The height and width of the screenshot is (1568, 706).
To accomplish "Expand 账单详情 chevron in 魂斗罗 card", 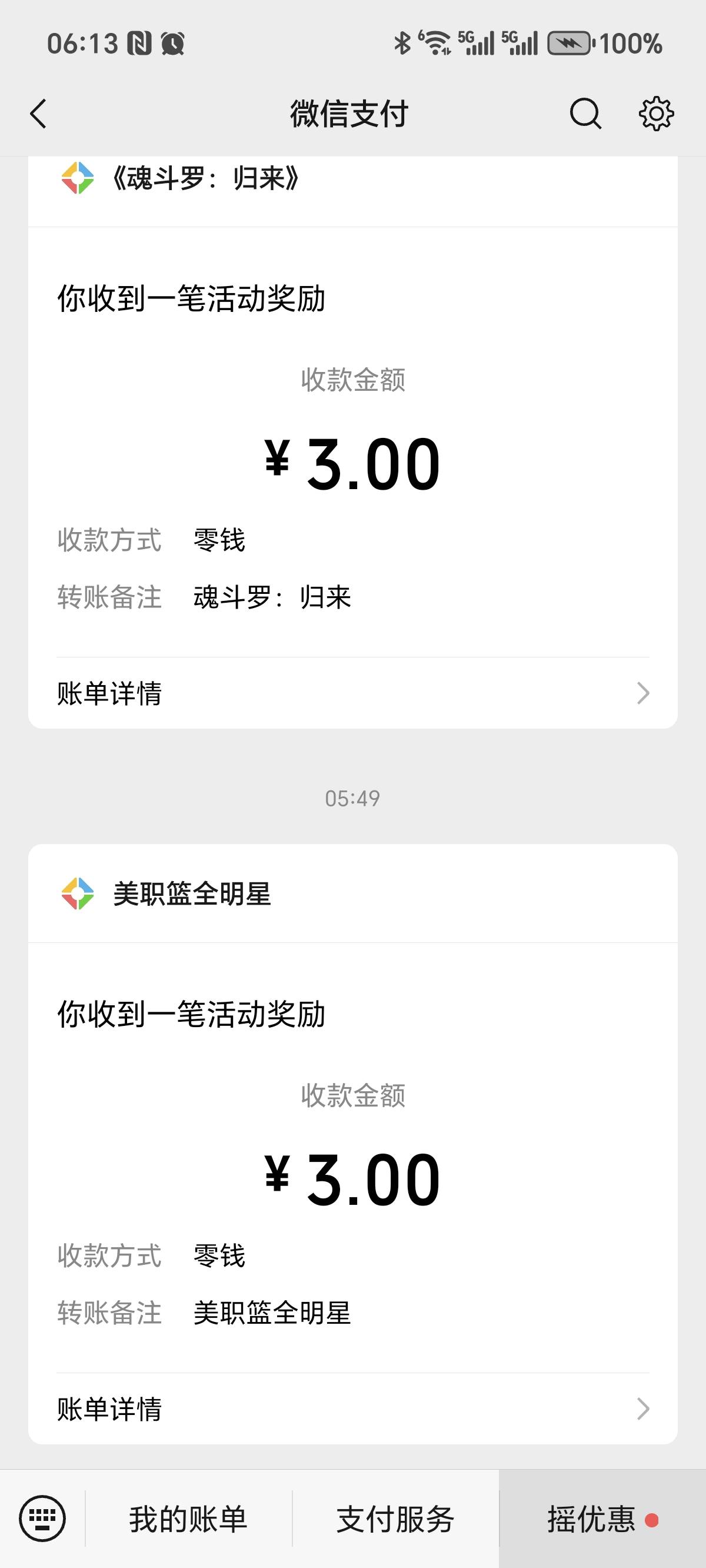I will pyautogui.click(x=642, y=693).
